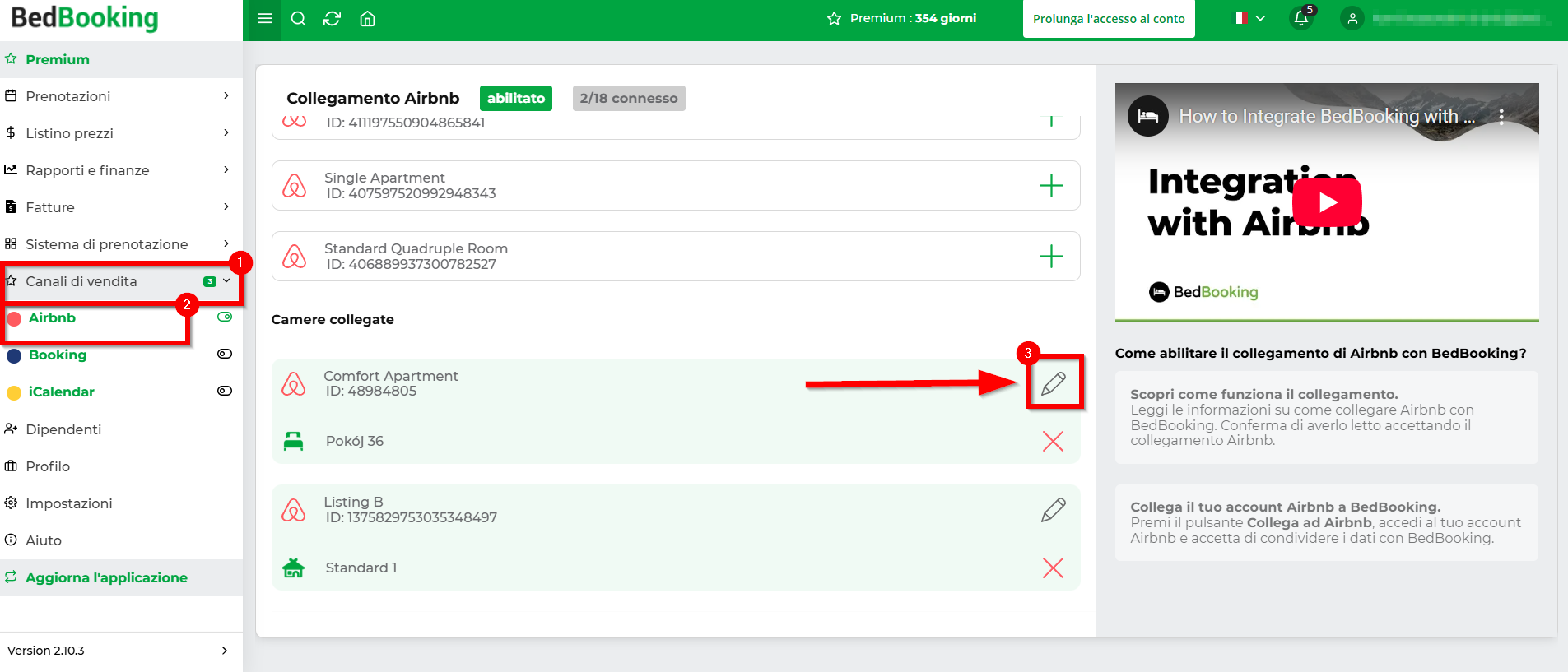Expand the Rapporti e finanze chevron
Viewport: 1568px width, 672px height.
tap(226, 169)
